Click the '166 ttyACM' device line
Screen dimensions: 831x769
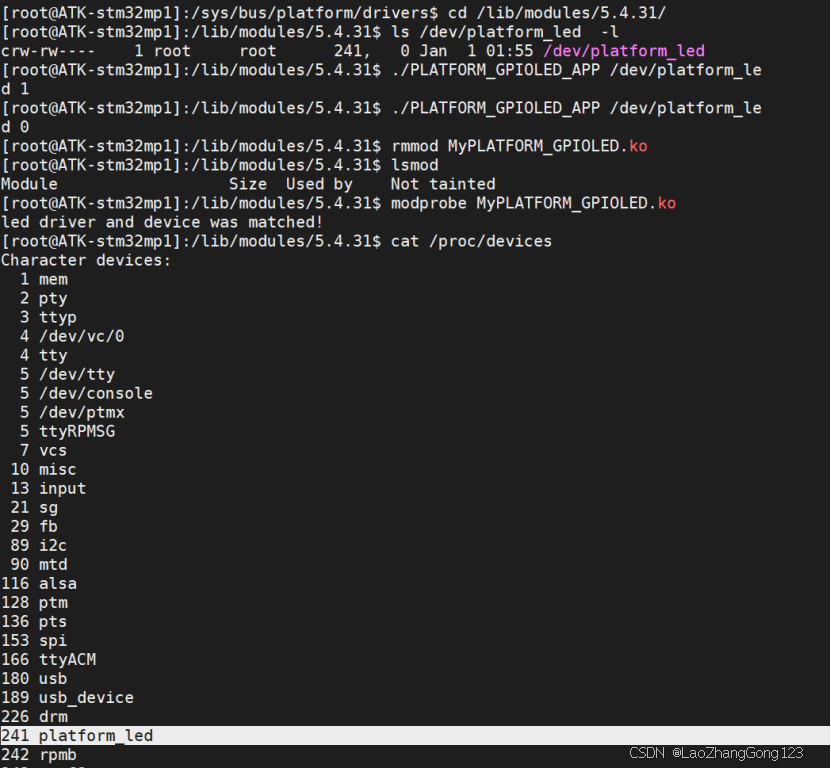click(x=48, y=659)
